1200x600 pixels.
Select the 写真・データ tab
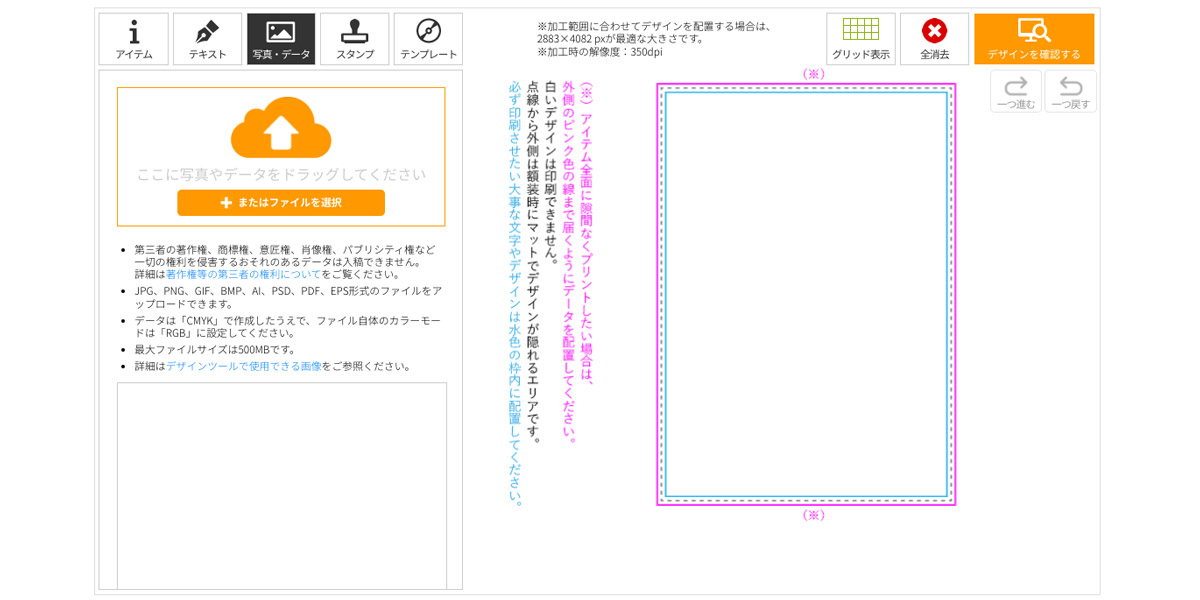tap(281, 39)
